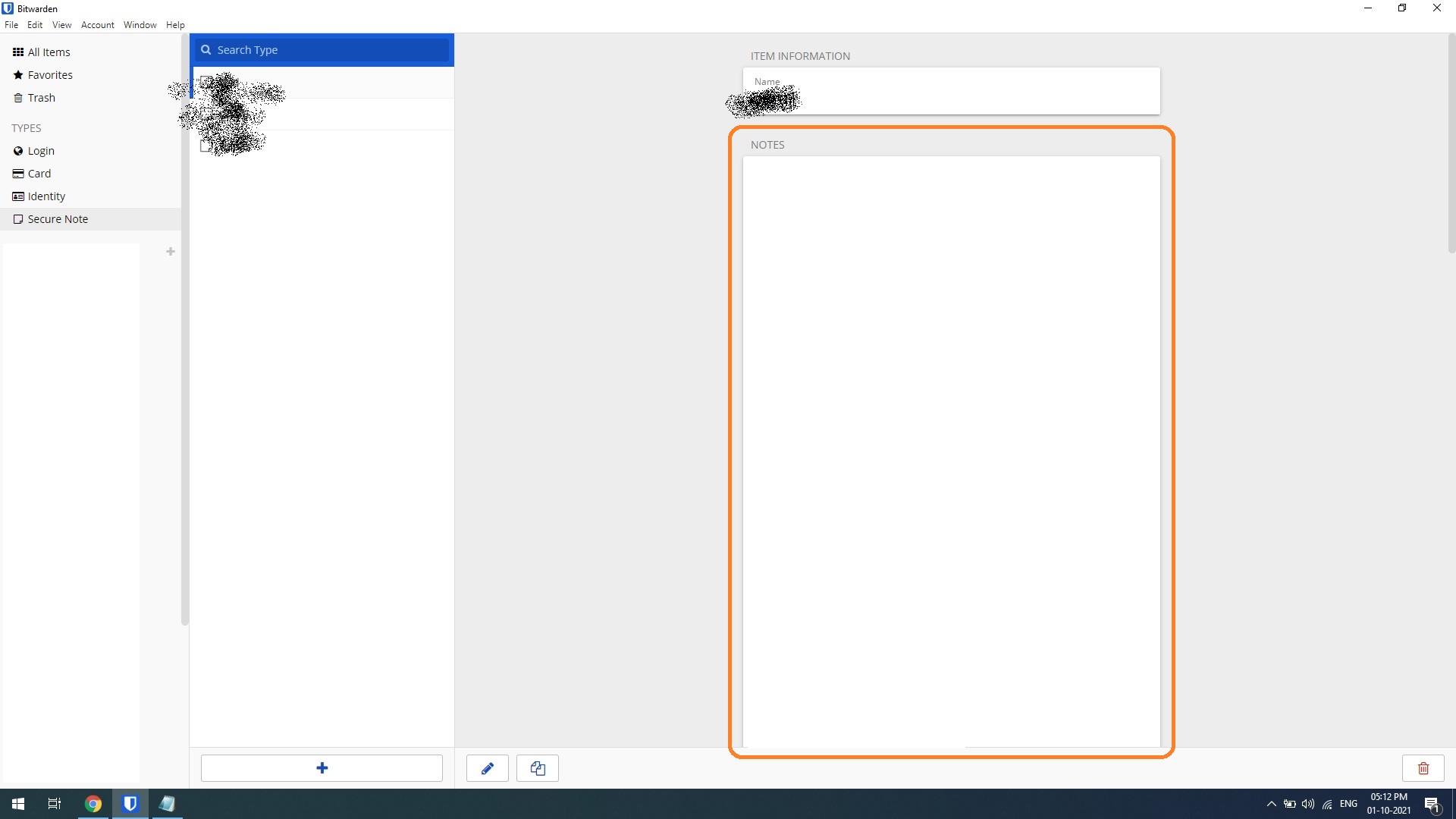Open Chrome from the taskbar

point(93,804)
